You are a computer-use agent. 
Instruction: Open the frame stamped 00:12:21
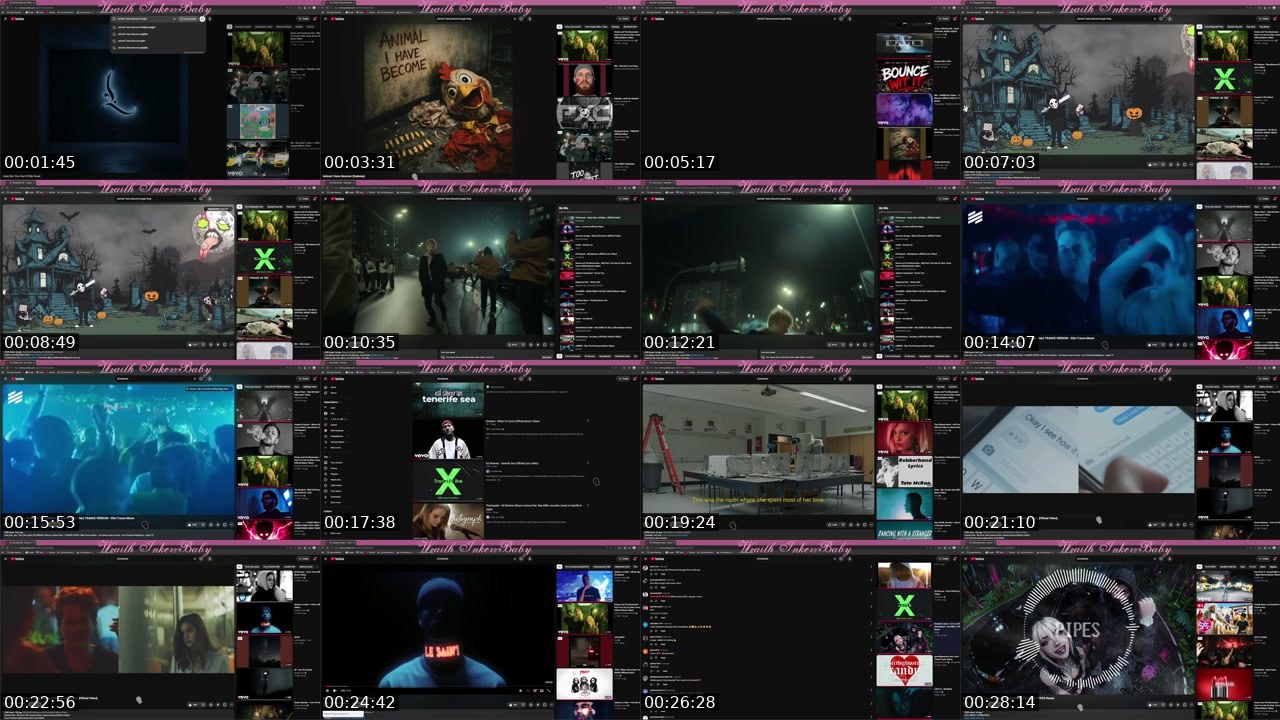(800, 270)
